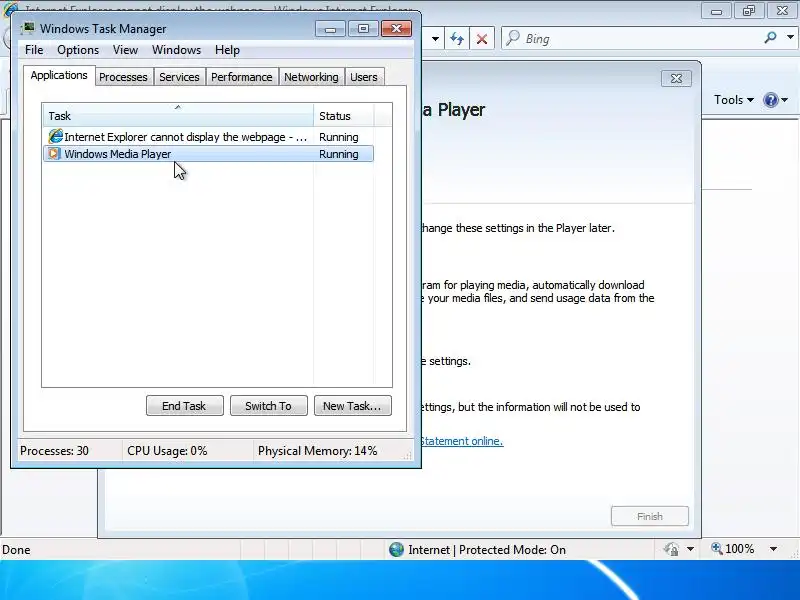Open the View menu in Task Manager
This screenshot has width=800, height=600.
click(125, 50)
